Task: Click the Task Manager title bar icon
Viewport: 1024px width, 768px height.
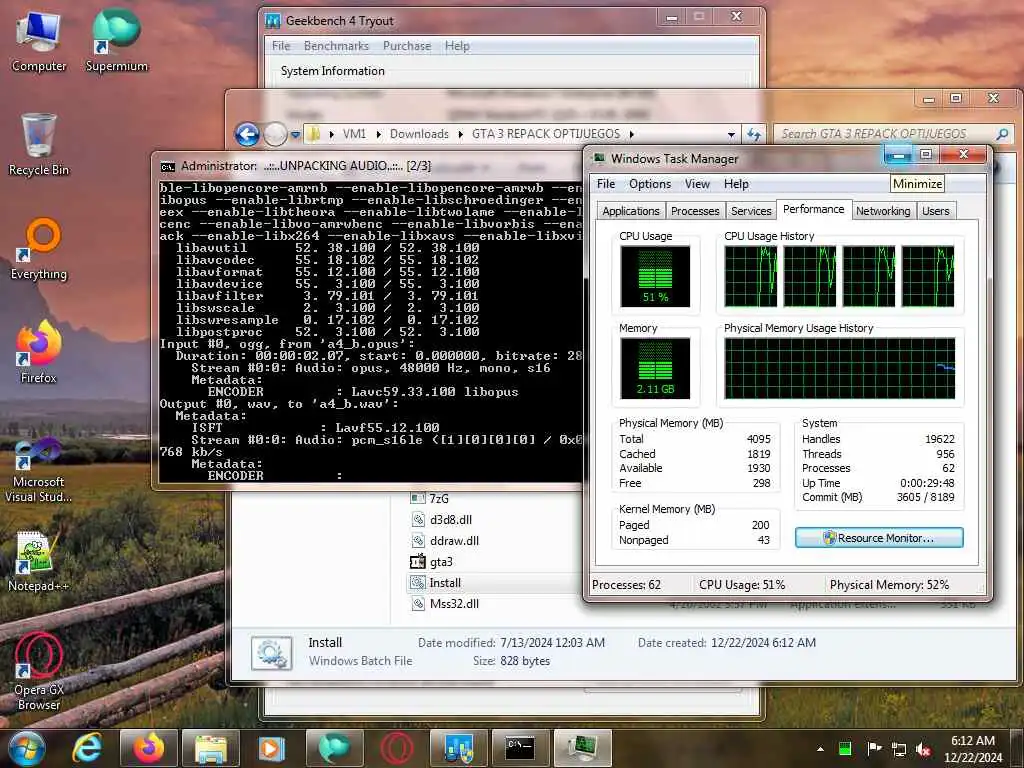Action: 598,159
